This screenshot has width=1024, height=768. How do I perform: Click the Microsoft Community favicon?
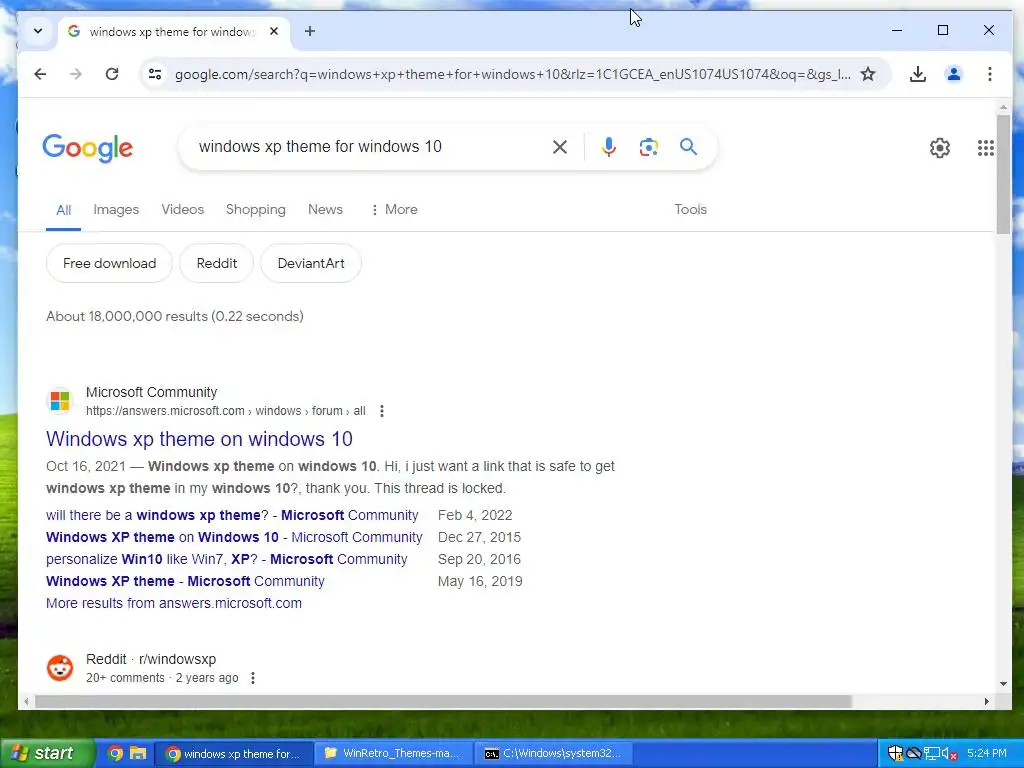tap(60, 400)
